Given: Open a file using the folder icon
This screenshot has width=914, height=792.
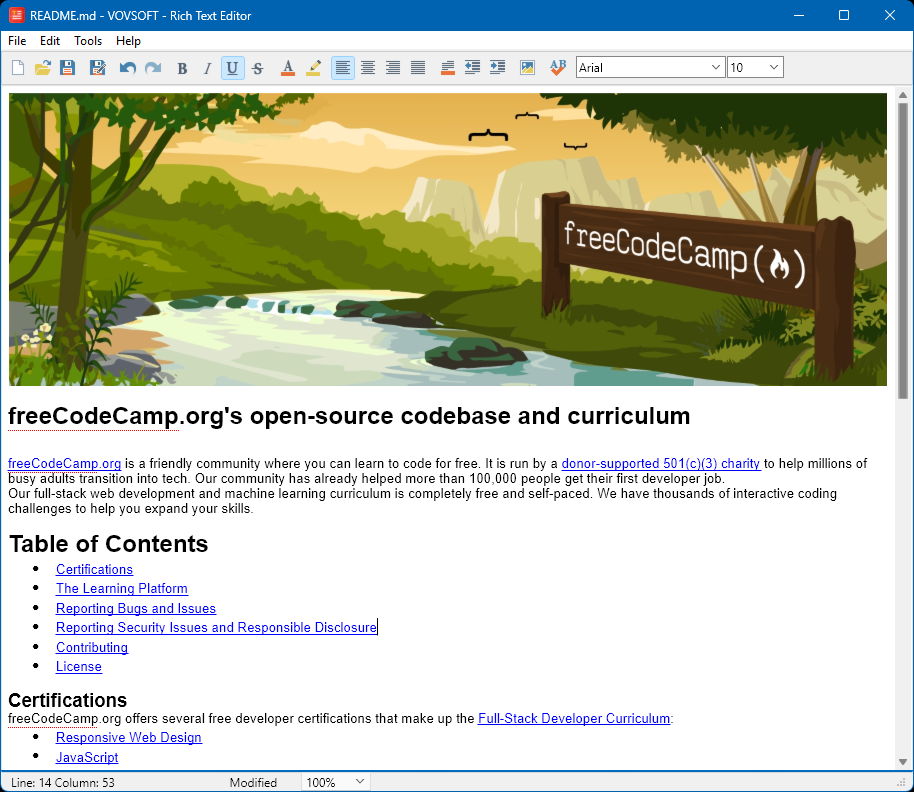Looking at the screenshot, I should [43, 68].
